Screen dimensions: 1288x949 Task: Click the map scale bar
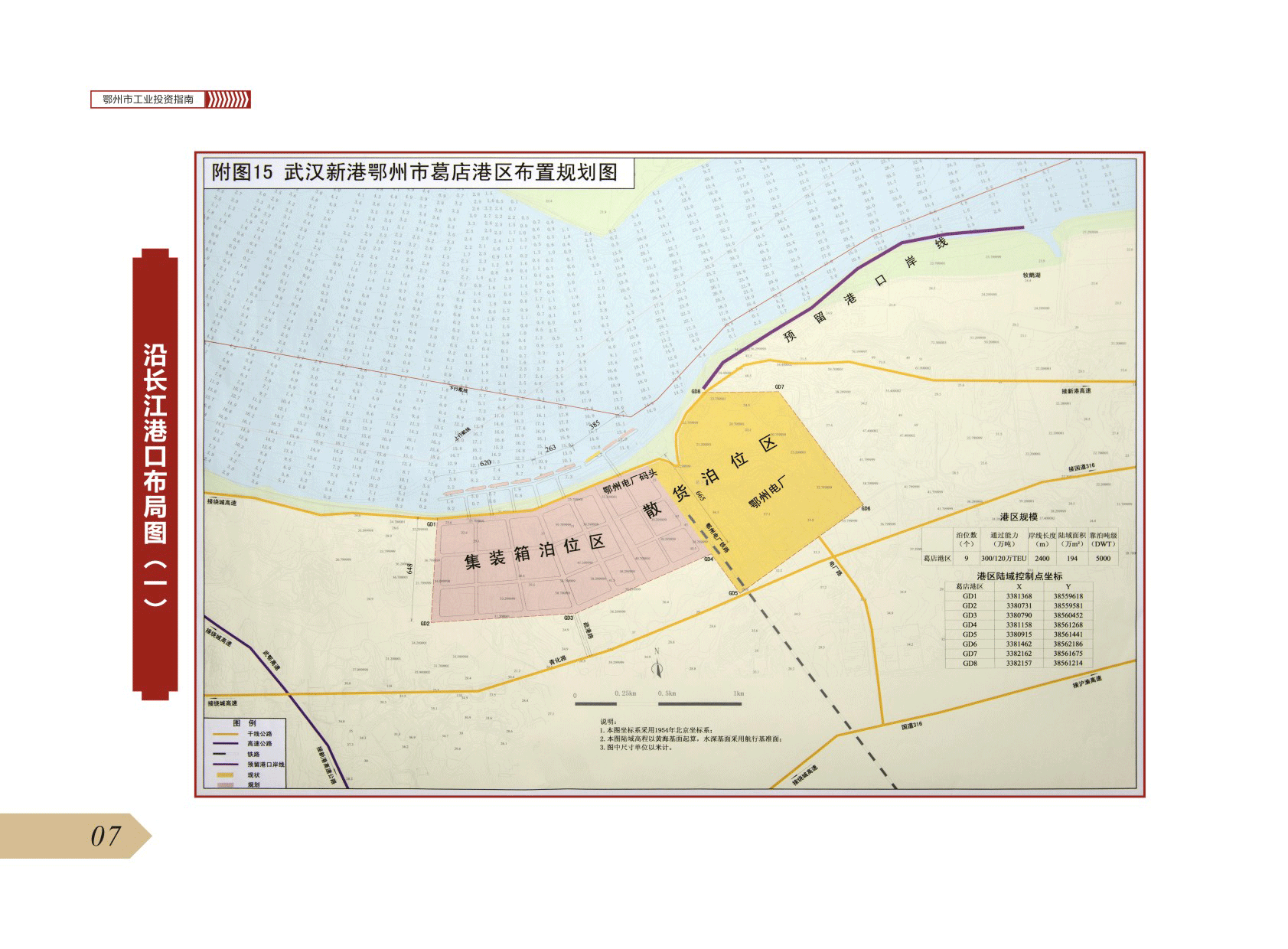(658, 703)
